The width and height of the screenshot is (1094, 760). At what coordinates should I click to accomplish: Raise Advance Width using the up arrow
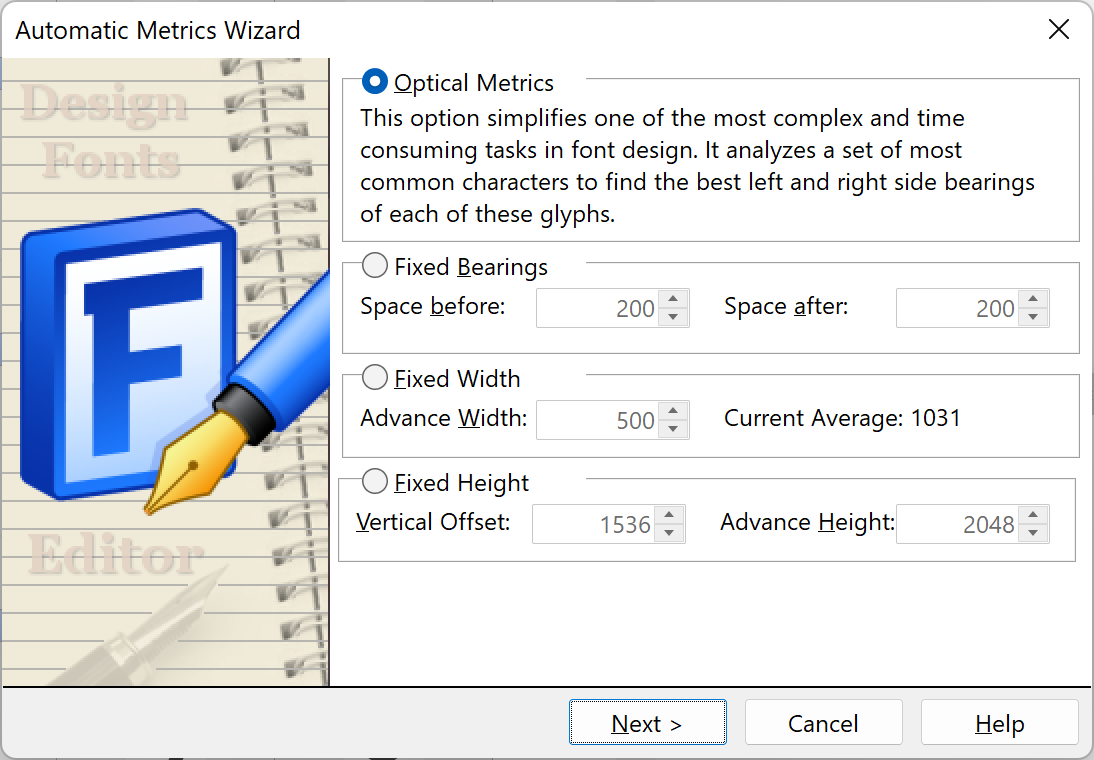673,410
